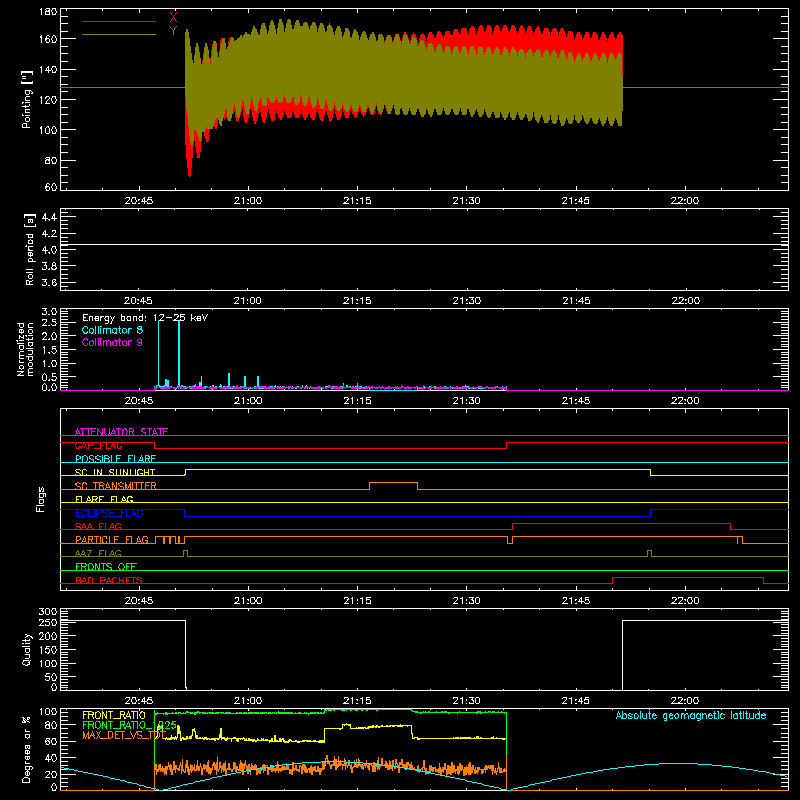Click the SC_TRANSMITTER flag label
This screenshot has width=800, height=800.
pos(116,486)
